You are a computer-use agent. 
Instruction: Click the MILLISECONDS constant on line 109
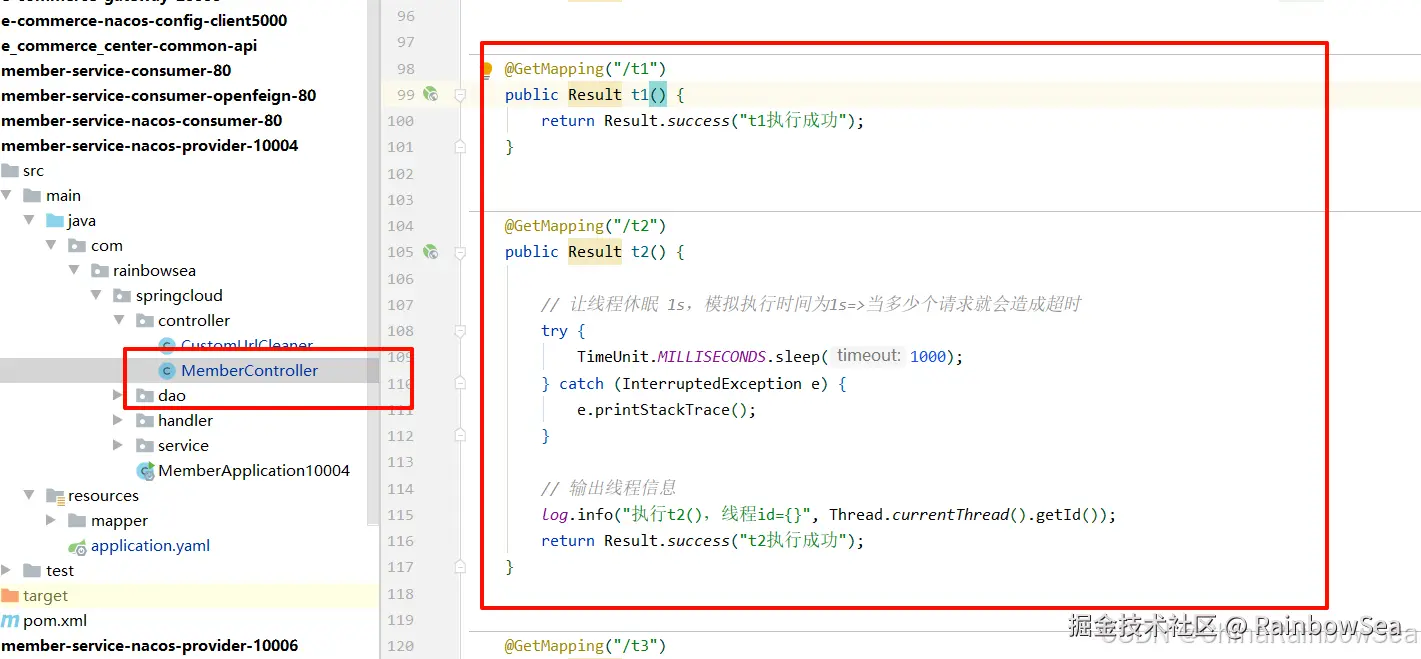[711, 357]
